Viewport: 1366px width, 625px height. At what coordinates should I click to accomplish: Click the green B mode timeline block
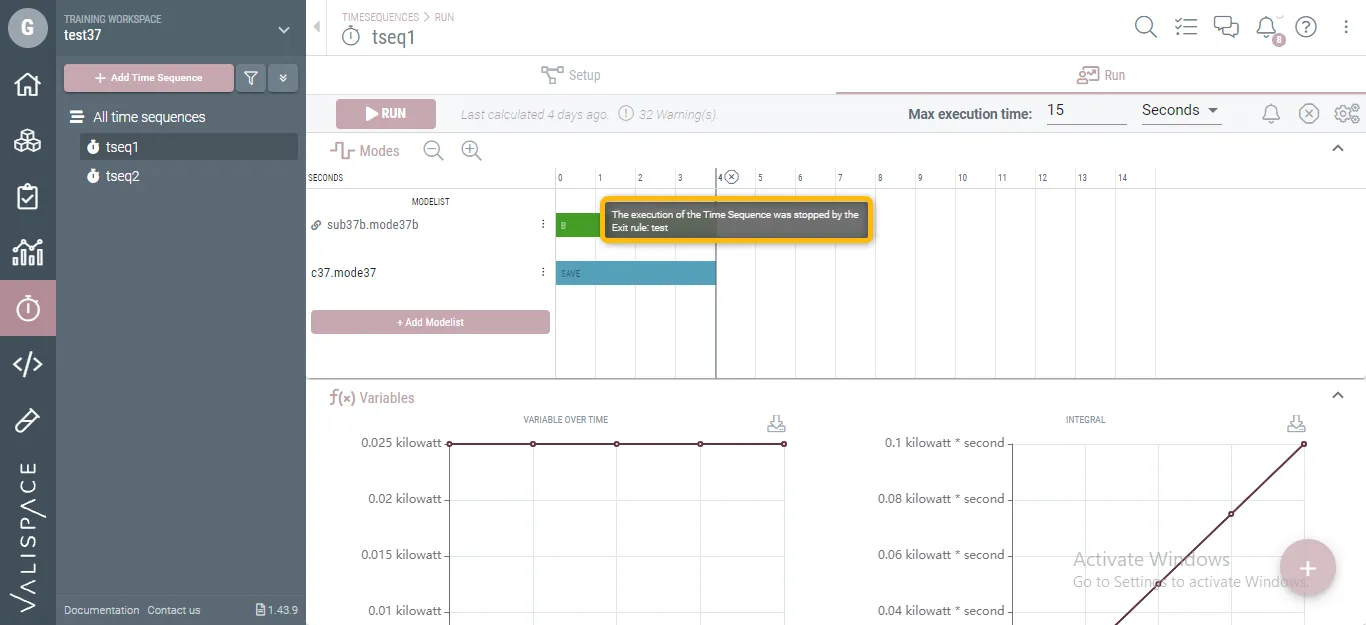[x=576, y=225]
